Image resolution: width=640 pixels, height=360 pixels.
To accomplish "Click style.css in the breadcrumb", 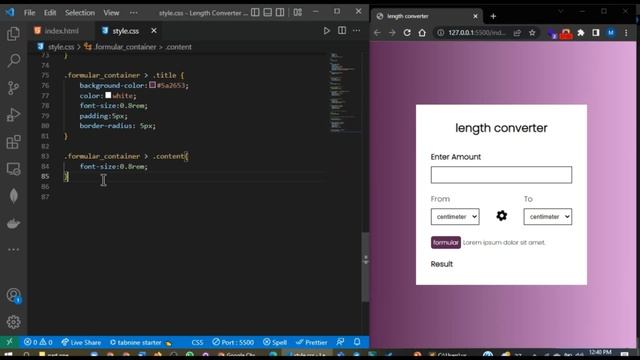I will click(61, 47).
